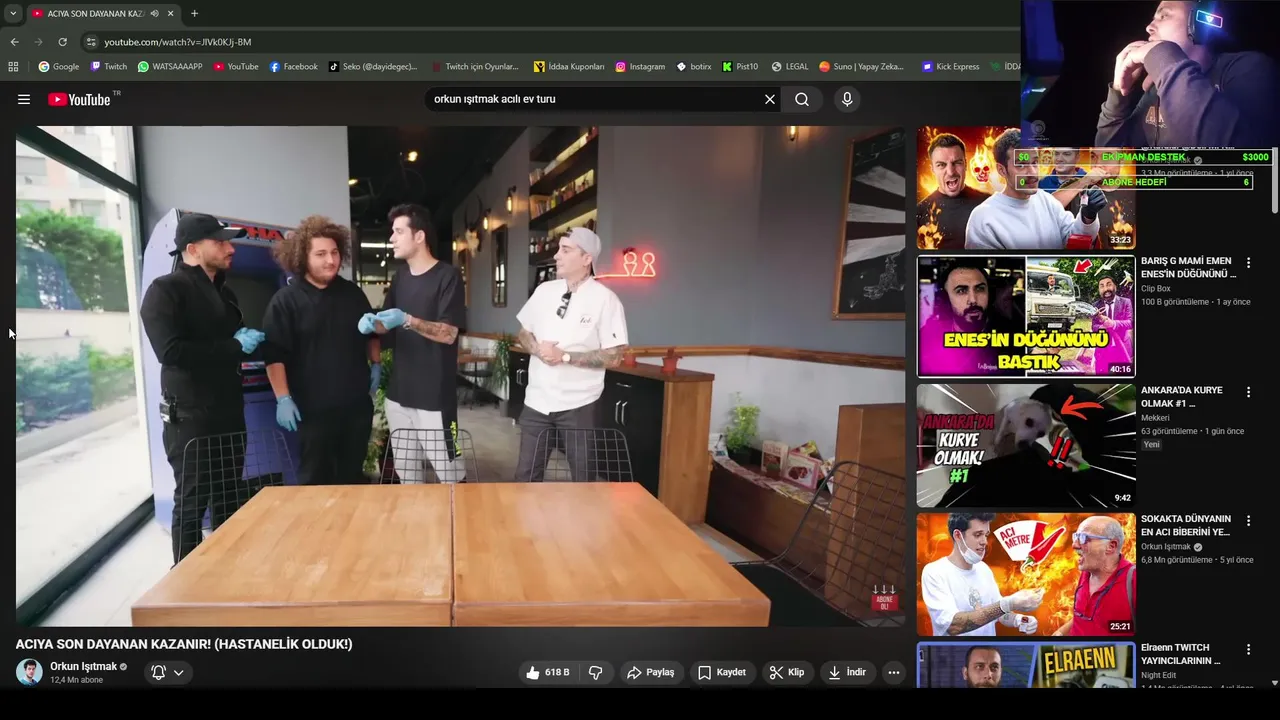Viewport: 1280px width, 720px height.
Task: Close the ACIYA SON DAYANAN tab
Action: [170, 13]
